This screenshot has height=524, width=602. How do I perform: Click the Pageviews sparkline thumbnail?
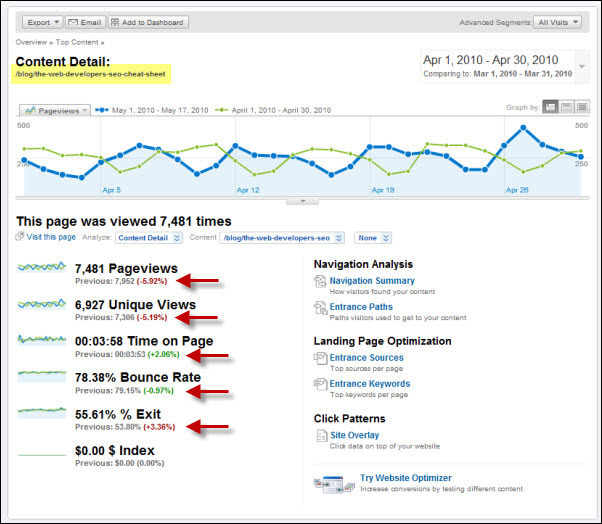coord(43,268)
